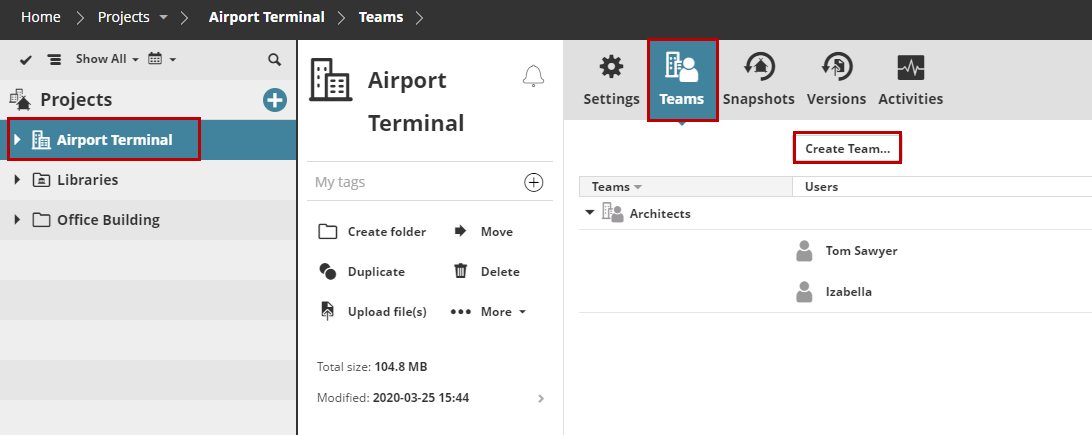1092x435 pixels.
Task: Click the notification bell icon
Action: (x=534, y=76)
